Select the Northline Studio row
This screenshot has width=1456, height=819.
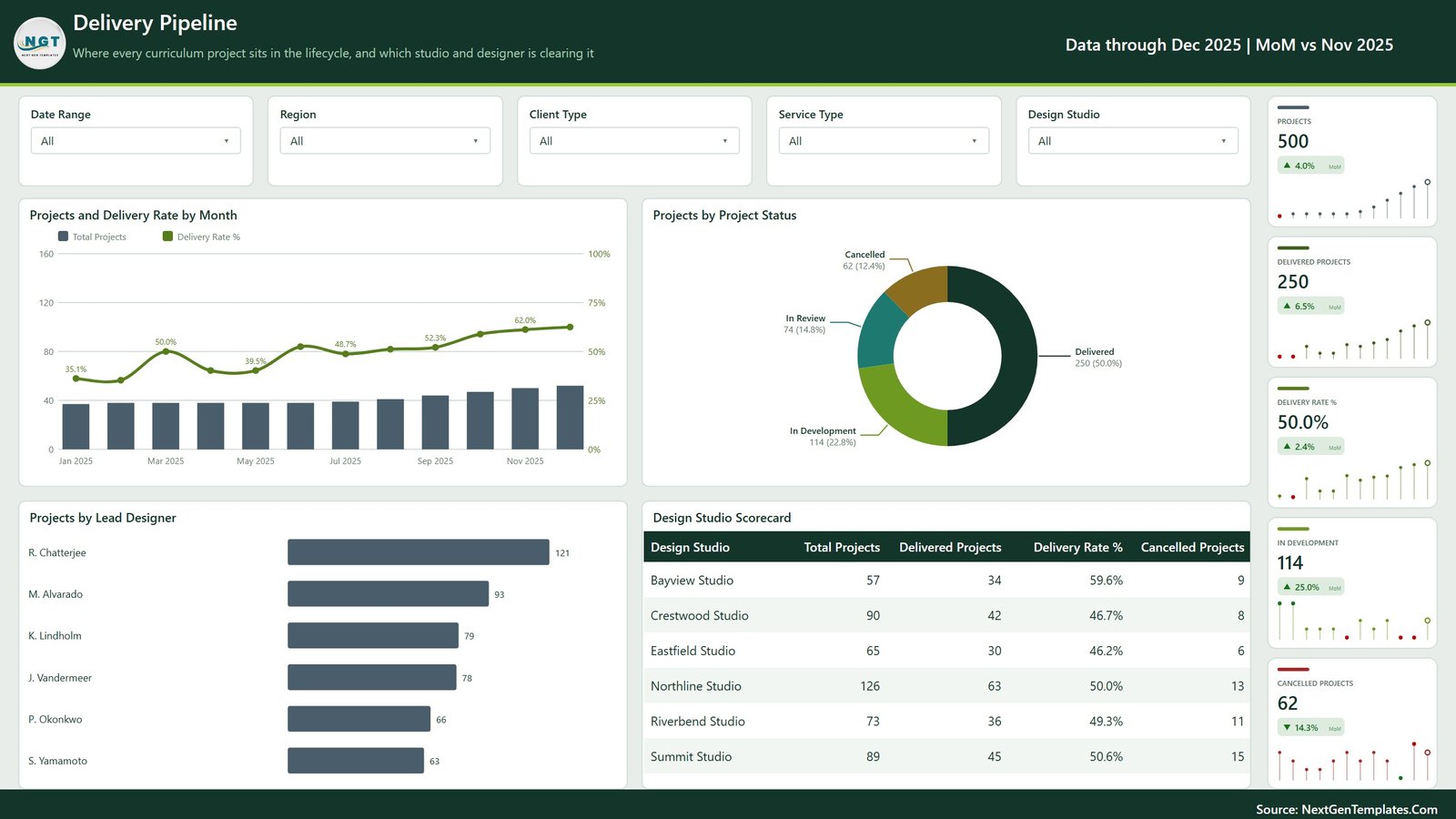point(946,686)
